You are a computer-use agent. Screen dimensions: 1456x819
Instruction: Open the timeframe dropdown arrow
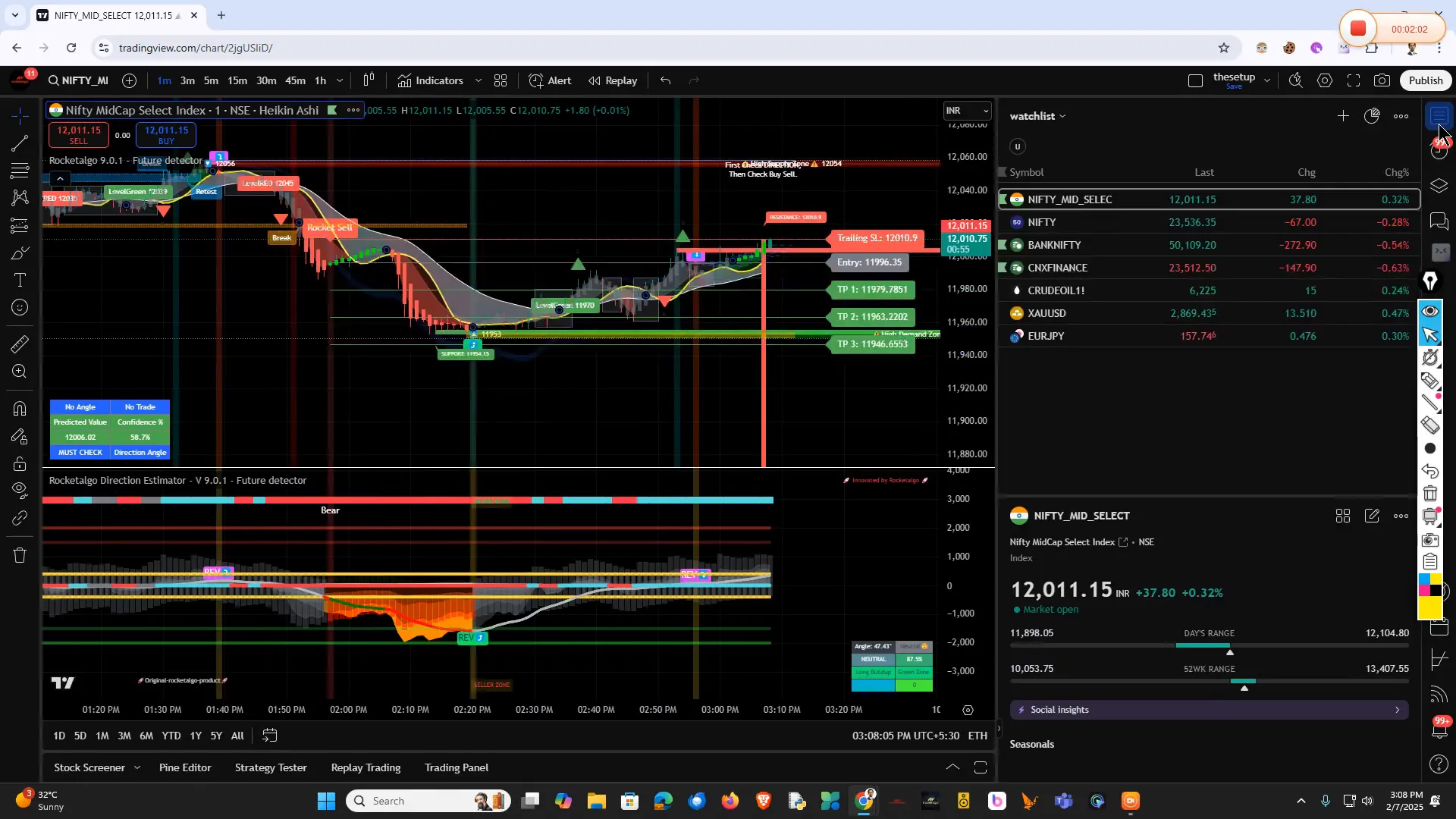pyautogui.click(x=339, y=80)
